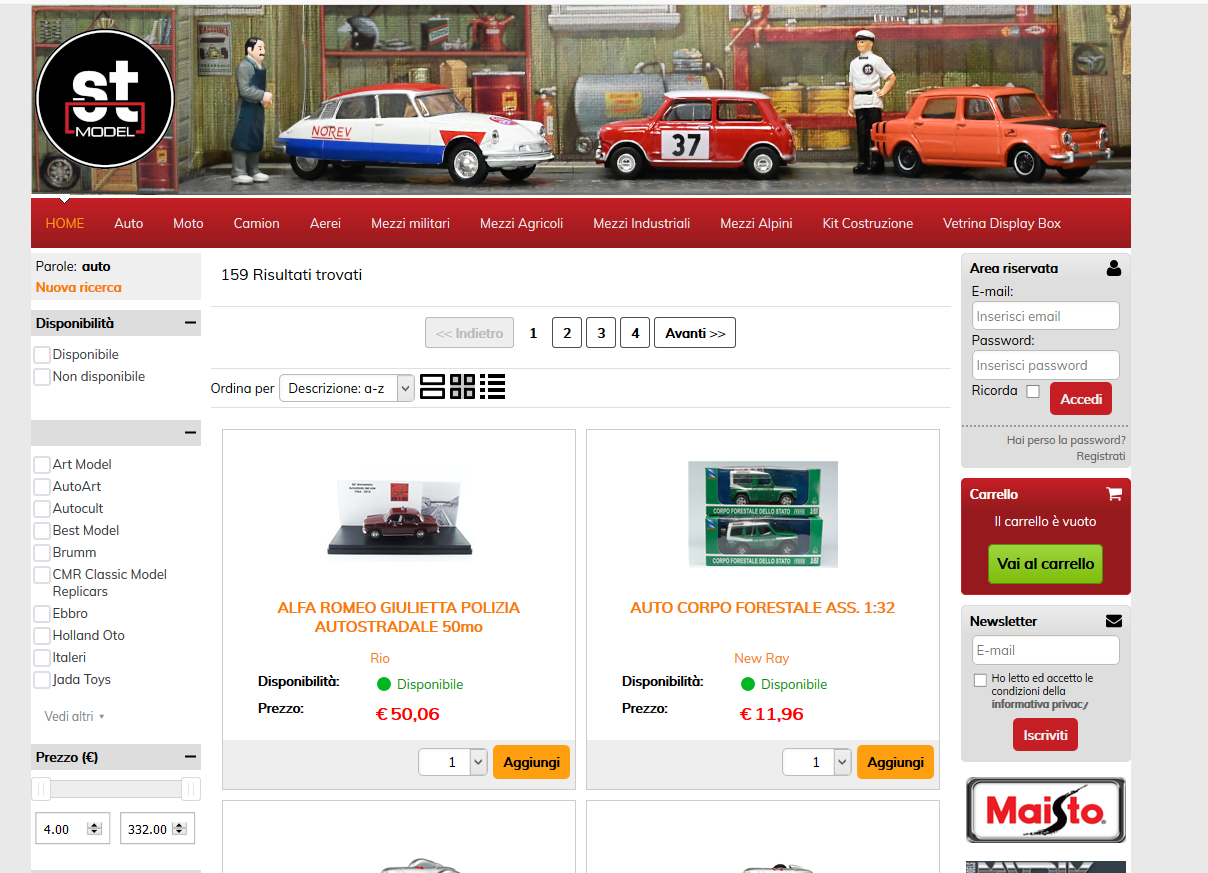Focus the login e-mail input field
The image size is (1208, 873).
click(x=1045, y=316)
